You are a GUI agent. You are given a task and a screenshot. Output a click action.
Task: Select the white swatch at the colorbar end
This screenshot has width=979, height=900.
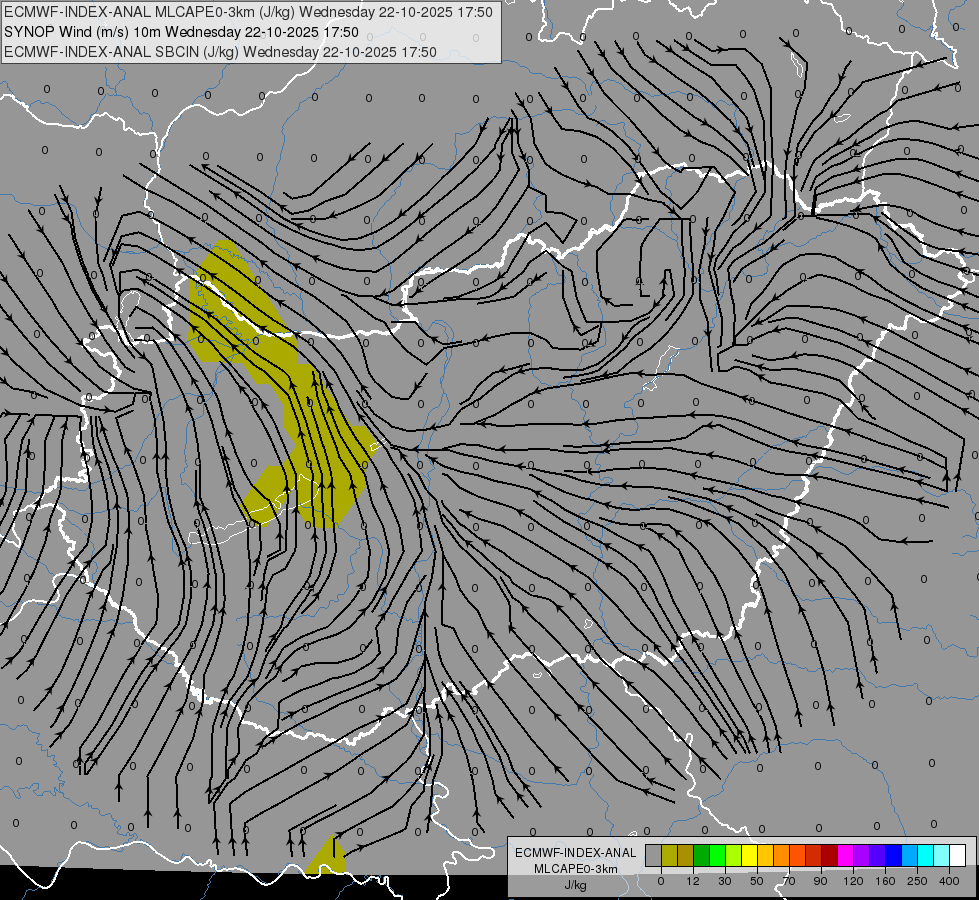958,855
